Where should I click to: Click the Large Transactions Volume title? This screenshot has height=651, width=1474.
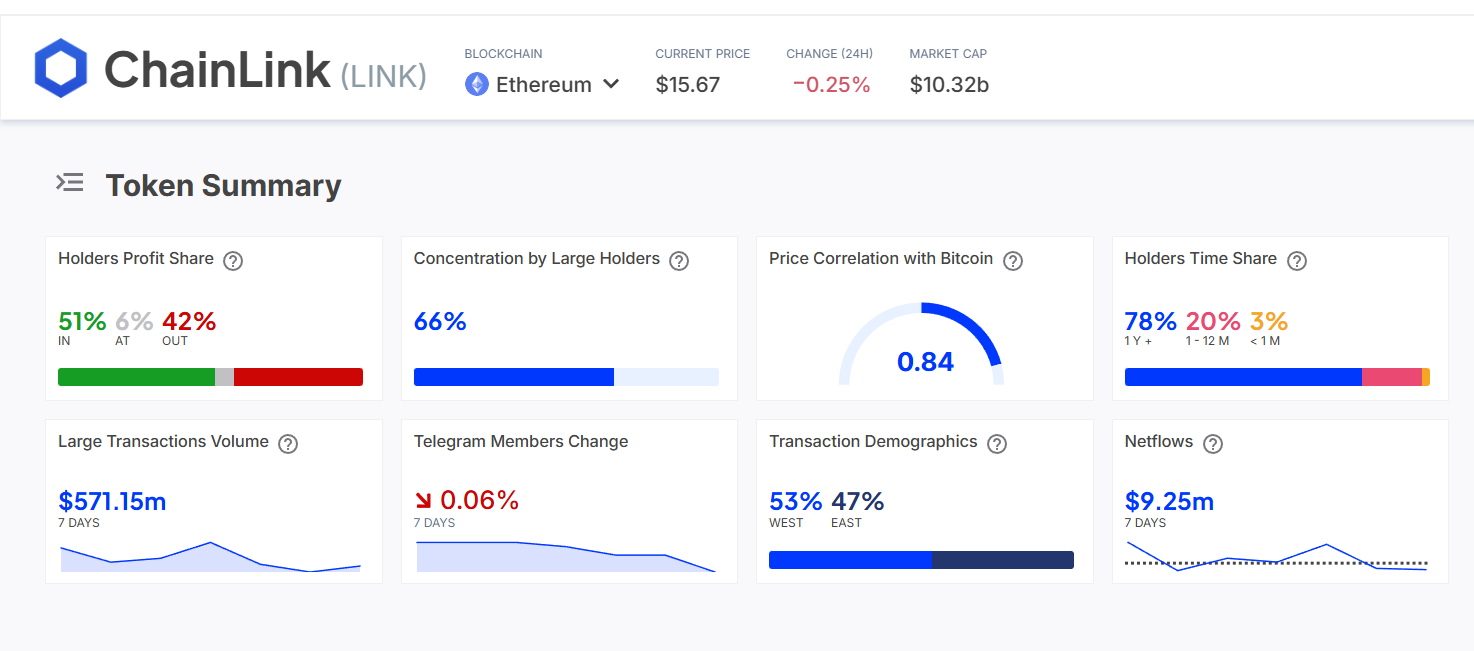[163, 442]
